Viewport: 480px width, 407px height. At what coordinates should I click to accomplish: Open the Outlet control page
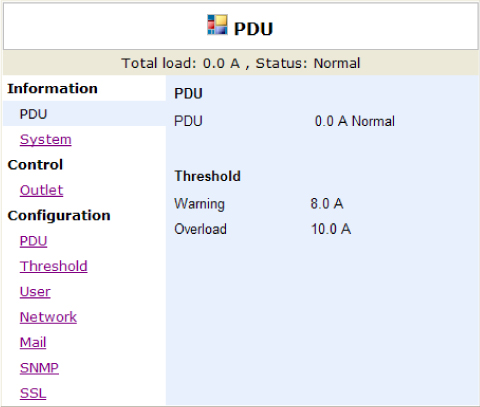coord(41,190)
